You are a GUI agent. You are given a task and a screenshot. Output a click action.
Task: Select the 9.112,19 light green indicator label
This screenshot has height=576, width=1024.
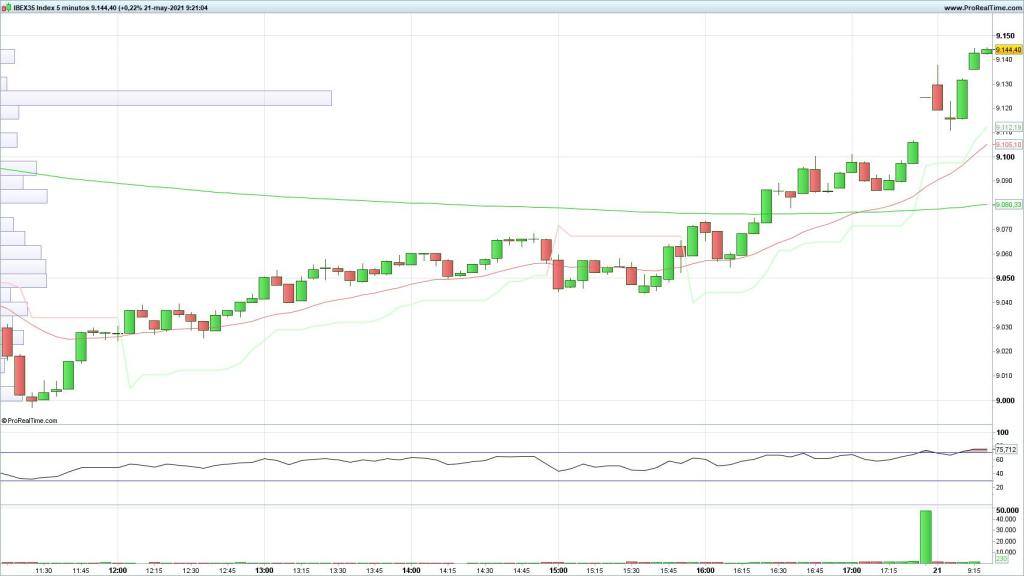[x=1006, y=127]
